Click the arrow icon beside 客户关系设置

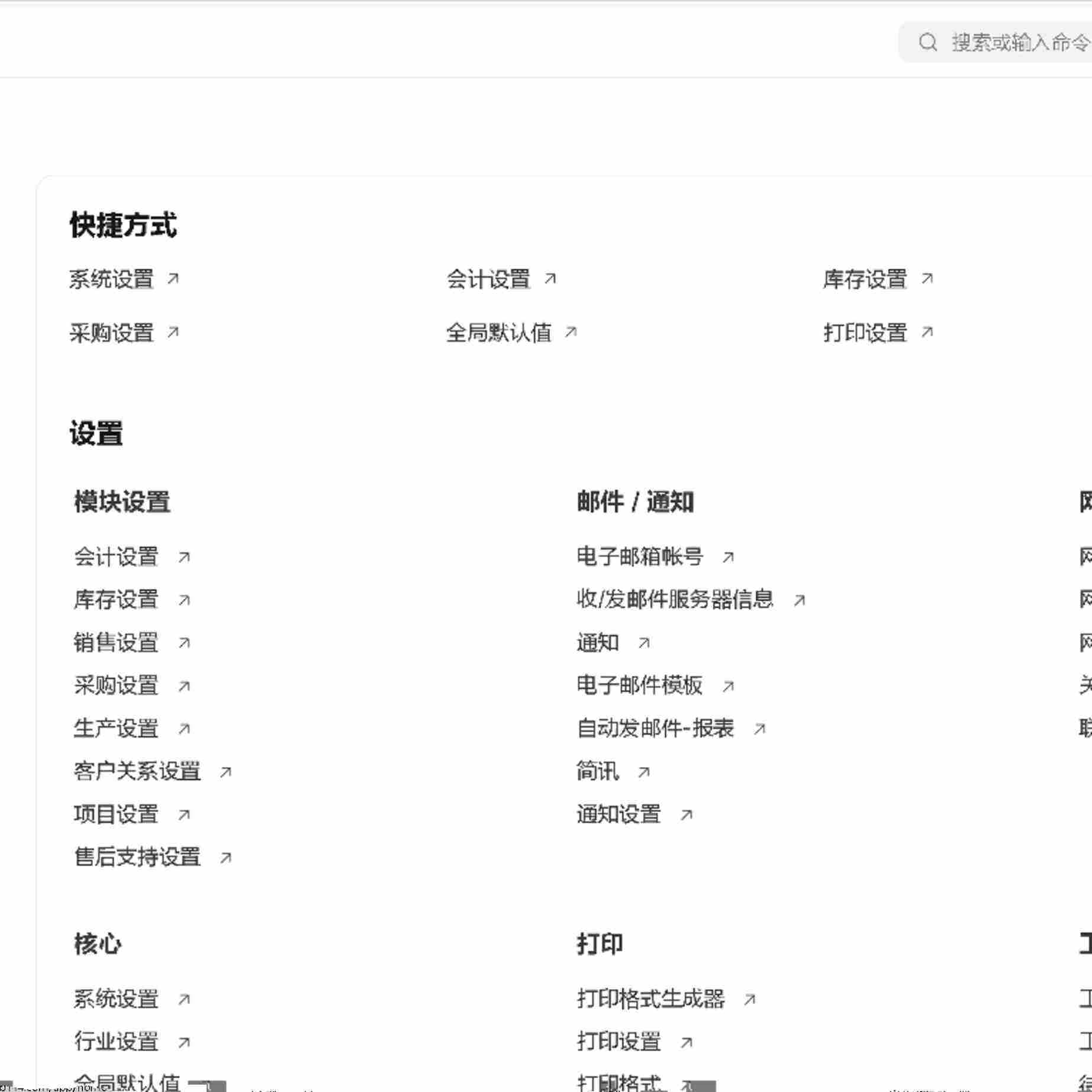226,771
